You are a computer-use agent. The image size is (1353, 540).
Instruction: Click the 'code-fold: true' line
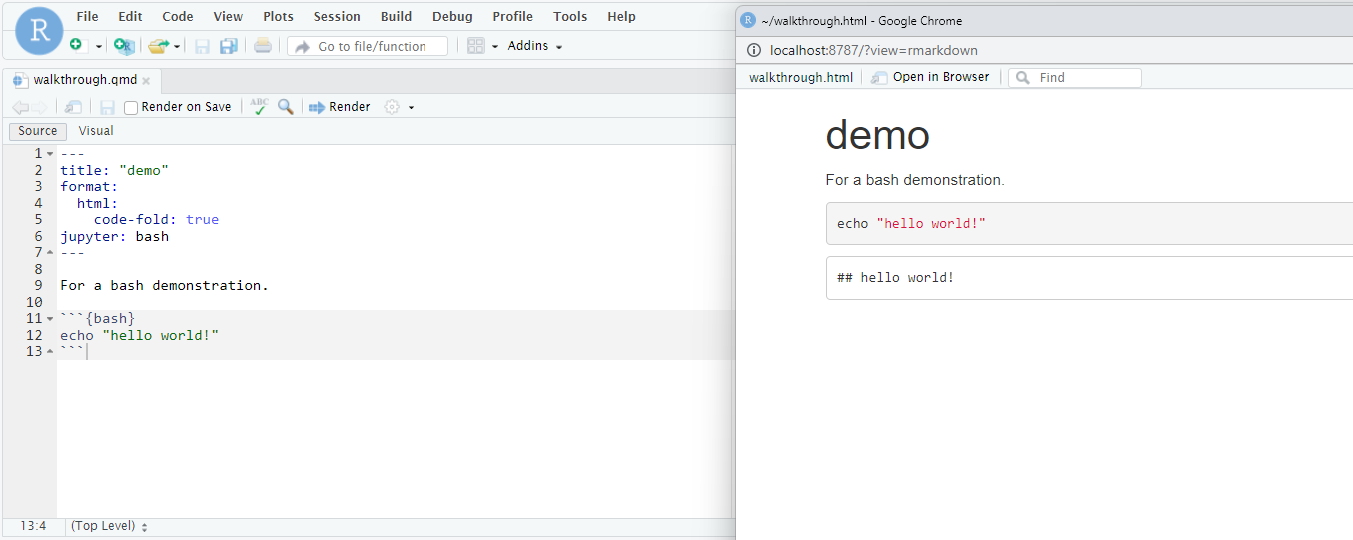[156, 219]
